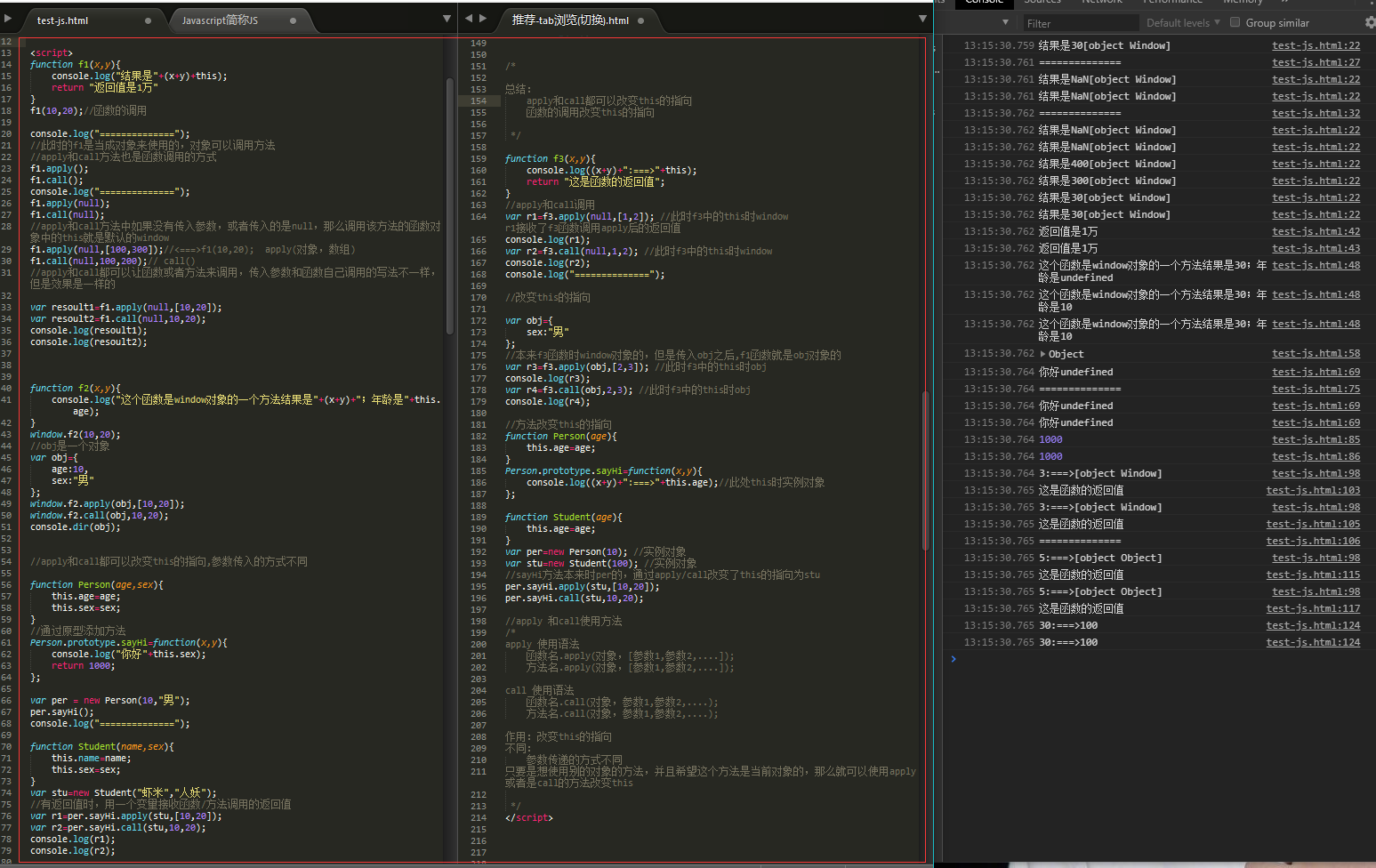Viewport: 1376px width, 868px height.
Task: Switch to the Console panel
Action: (984, 2)
